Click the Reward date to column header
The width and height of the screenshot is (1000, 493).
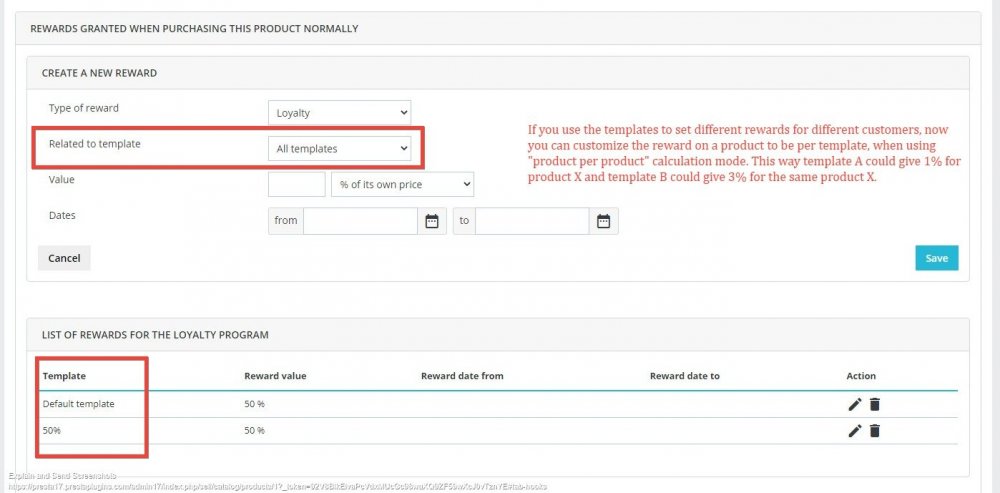(684, 376)
